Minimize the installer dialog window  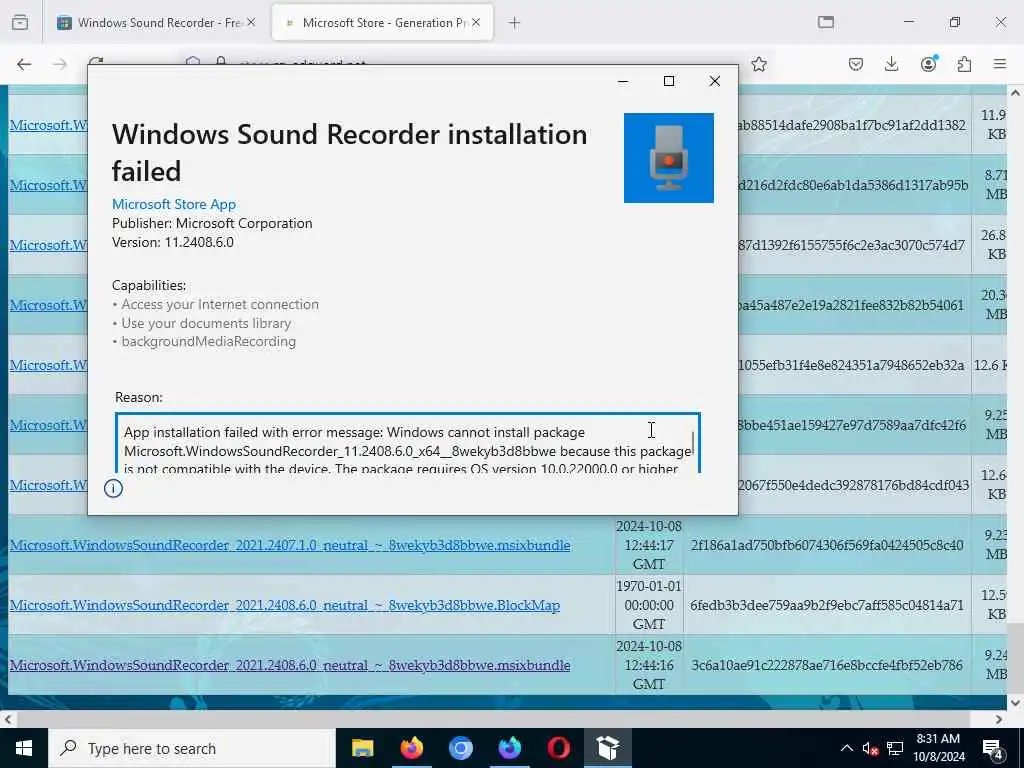click(x=623, y=81)
